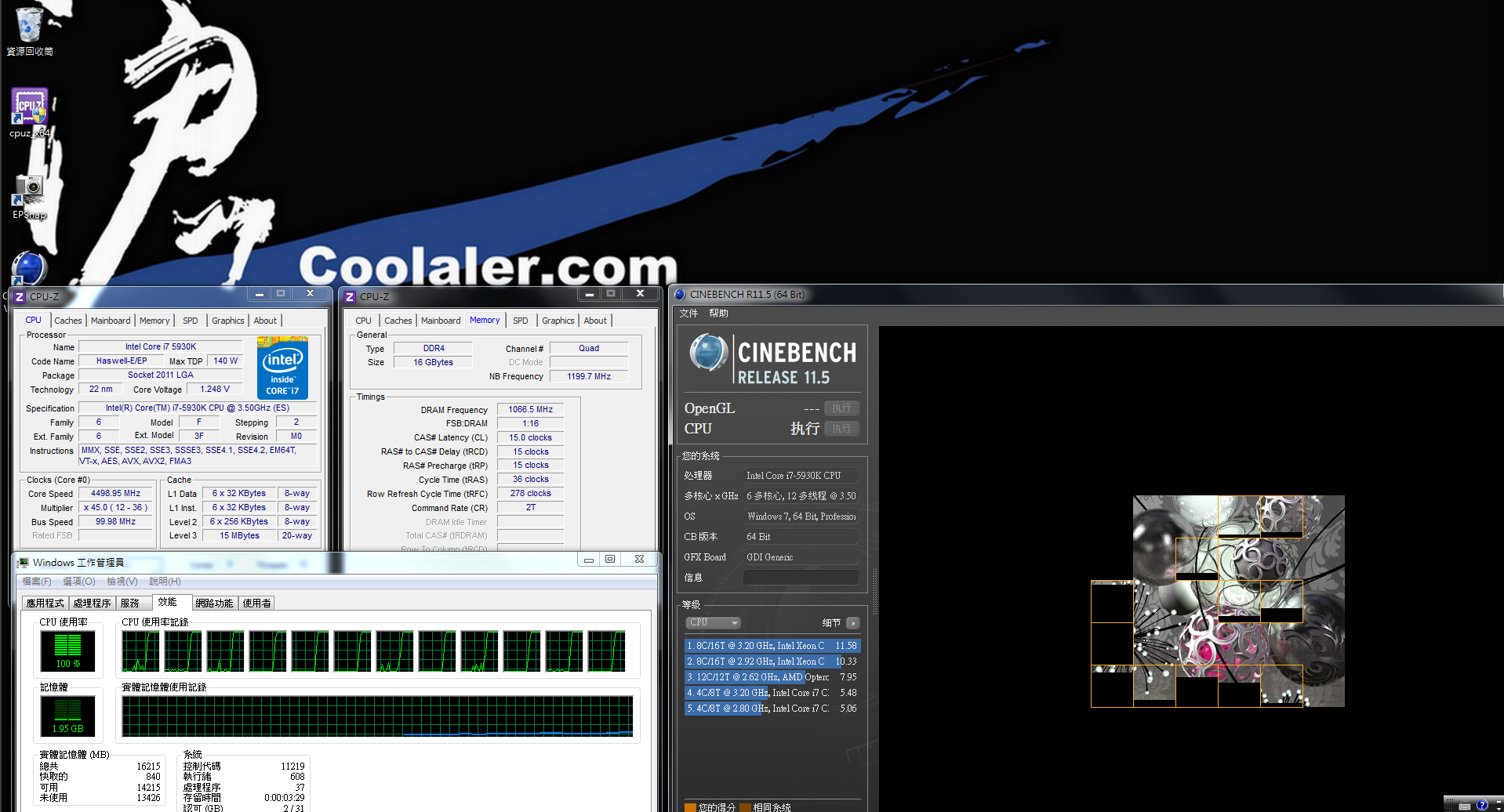Open the 選項(O) menu in Task Manager
This screenshot has height=812, width=1504.
tap(79, 582)
